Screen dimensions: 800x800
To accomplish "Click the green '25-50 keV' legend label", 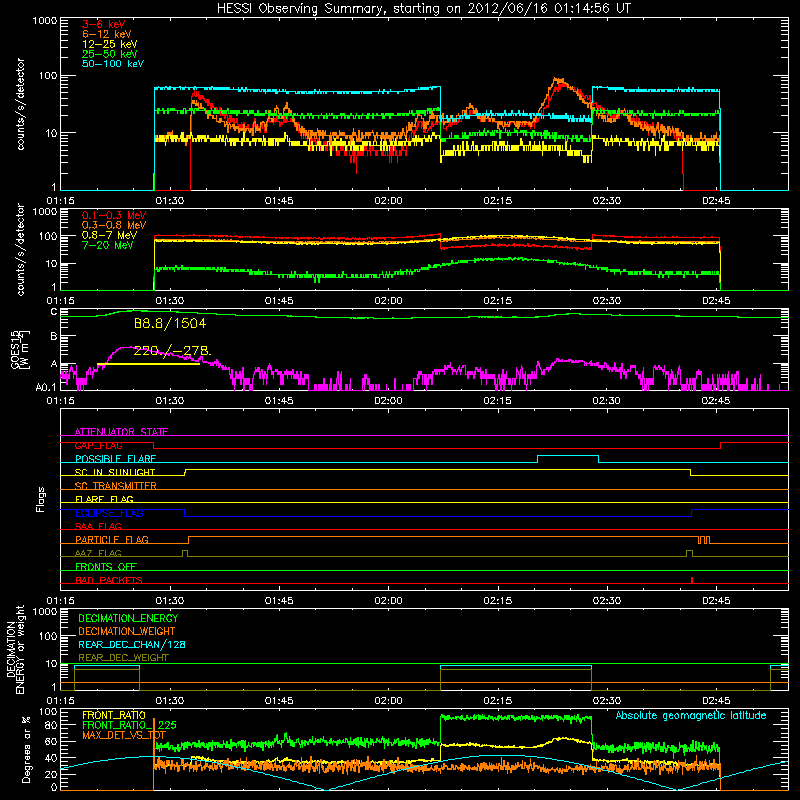I will [x=109, y=54].
